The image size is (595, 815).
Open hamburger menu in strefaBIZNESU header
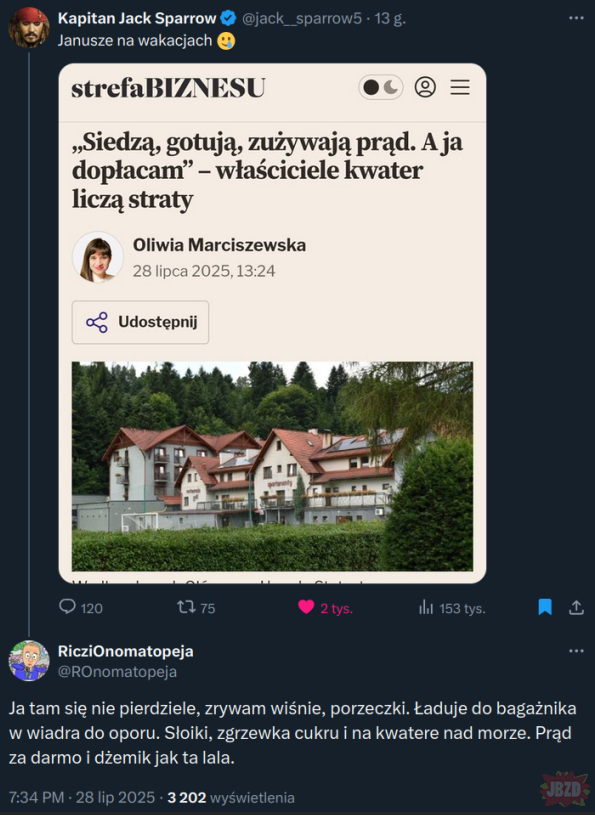pyautogui.click(x=460, y=87)
